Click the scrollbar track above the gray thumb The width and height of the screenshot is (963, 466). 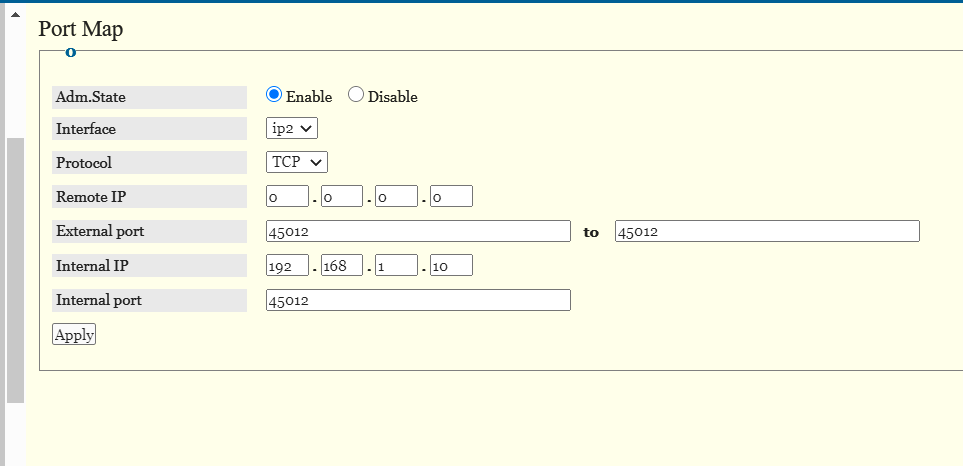click(x=14, y=80)
